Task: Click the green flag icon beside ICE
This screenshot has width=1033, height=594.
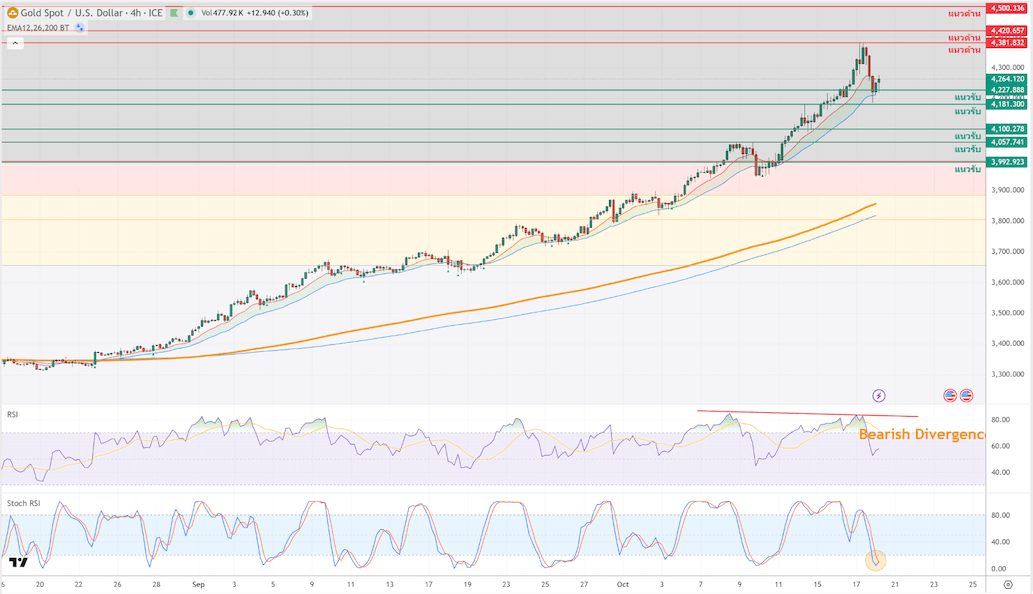Action: [x=172, y=13]
